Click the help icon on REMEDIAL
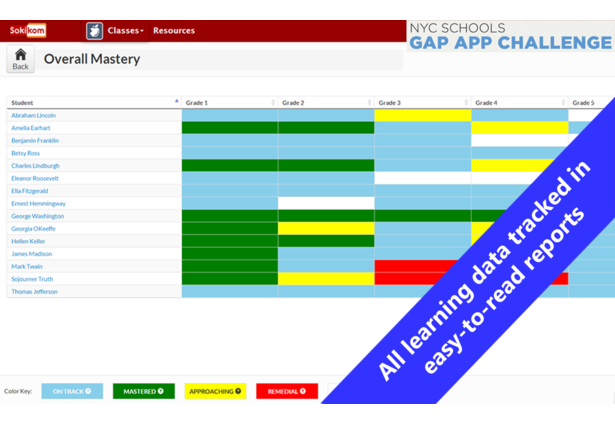 pyautogui.click(x=303, y=391)
